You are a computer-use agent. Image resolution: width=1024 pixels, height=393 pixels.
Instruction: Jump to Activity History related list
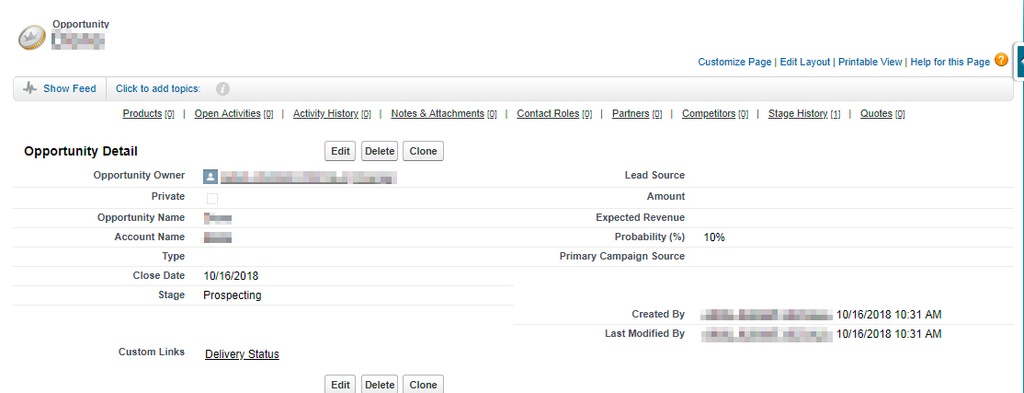pyautogui.click(x=325, y=114)
